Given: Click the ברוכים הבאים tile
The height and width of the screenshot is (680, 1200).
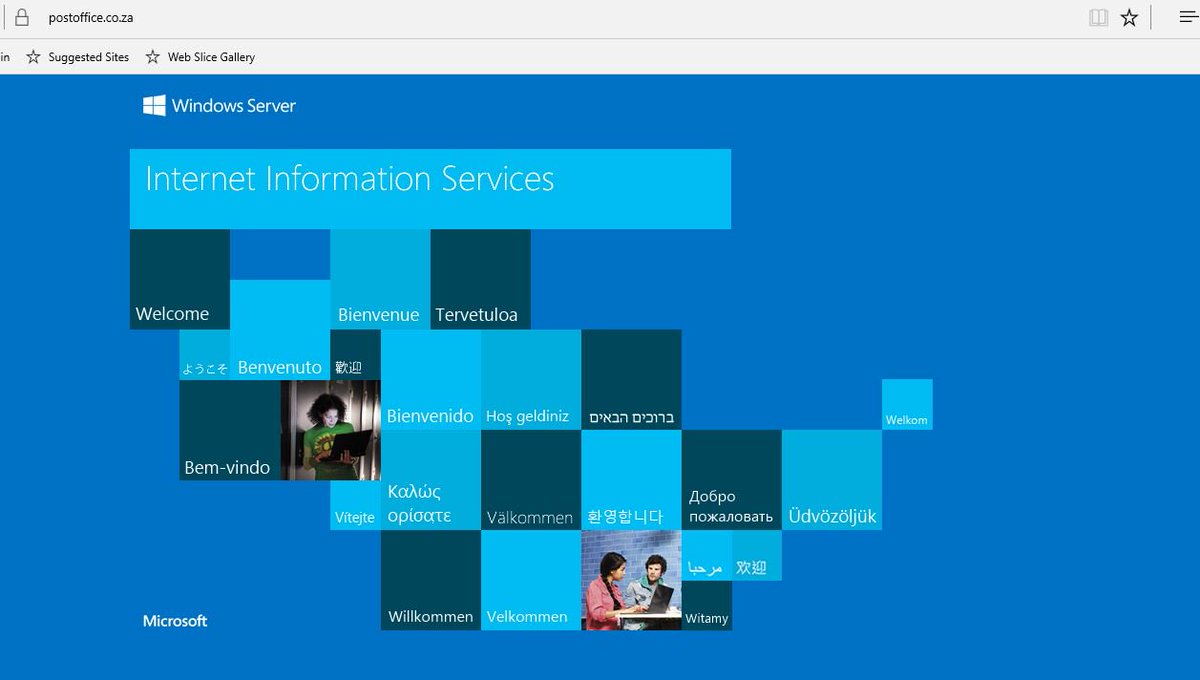Looking at the screenshot, I should point(631,379).
